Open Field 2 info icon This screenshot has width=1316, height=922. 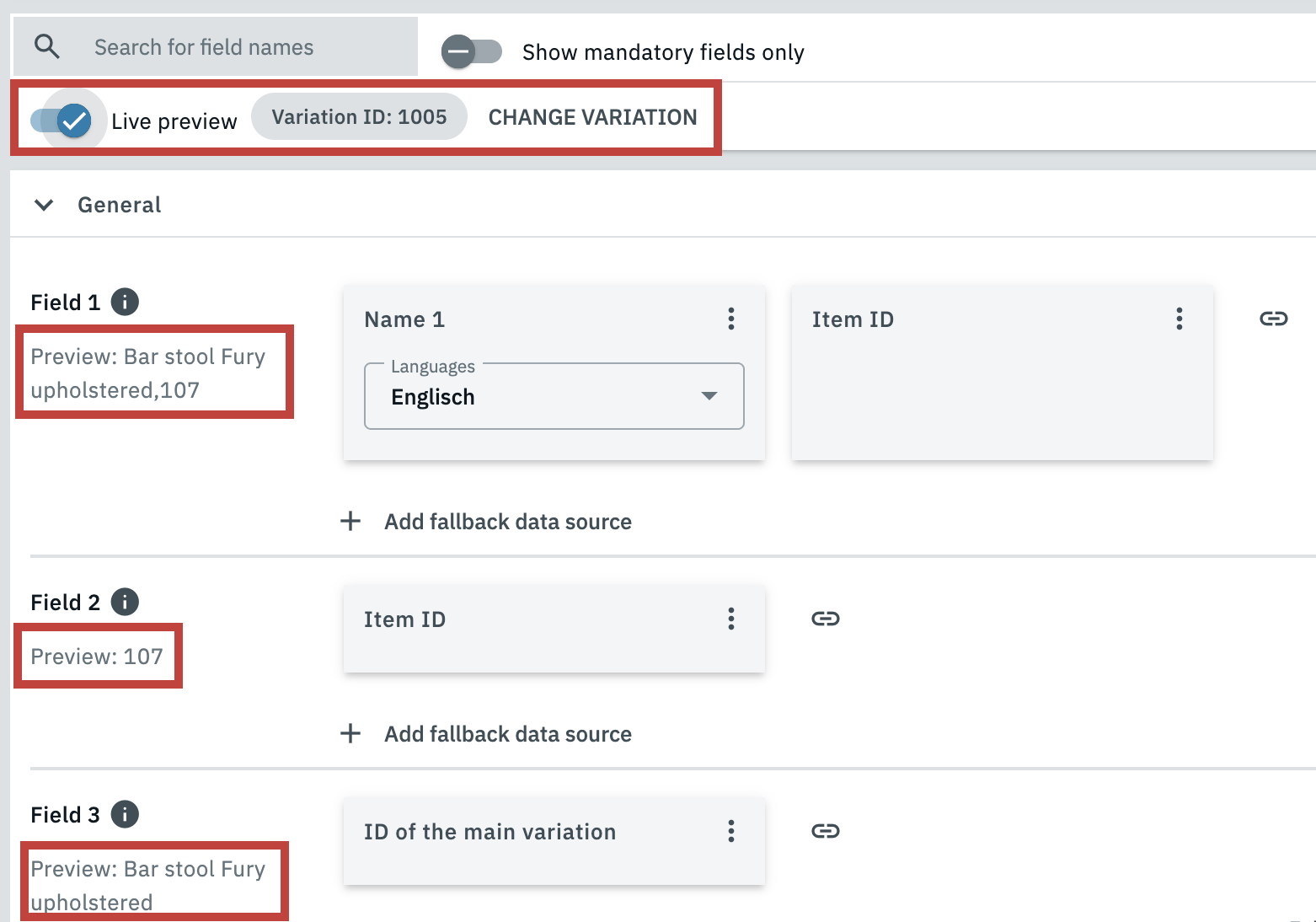coord(125,602)
